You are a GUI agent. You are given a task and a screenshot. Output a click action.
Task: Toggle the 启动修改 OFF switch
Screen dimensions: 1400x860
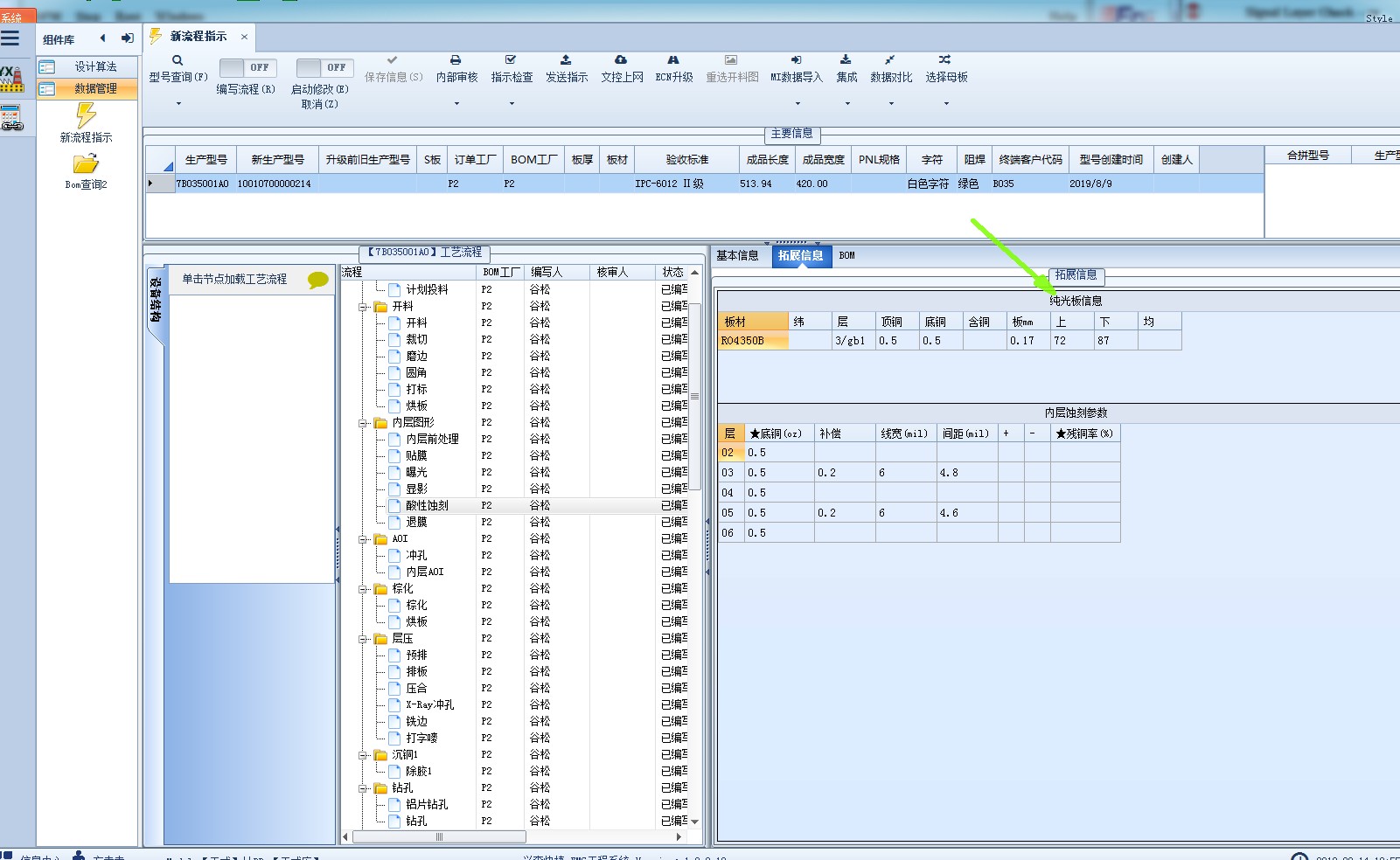pyautogui.click(x=324, y=67)
